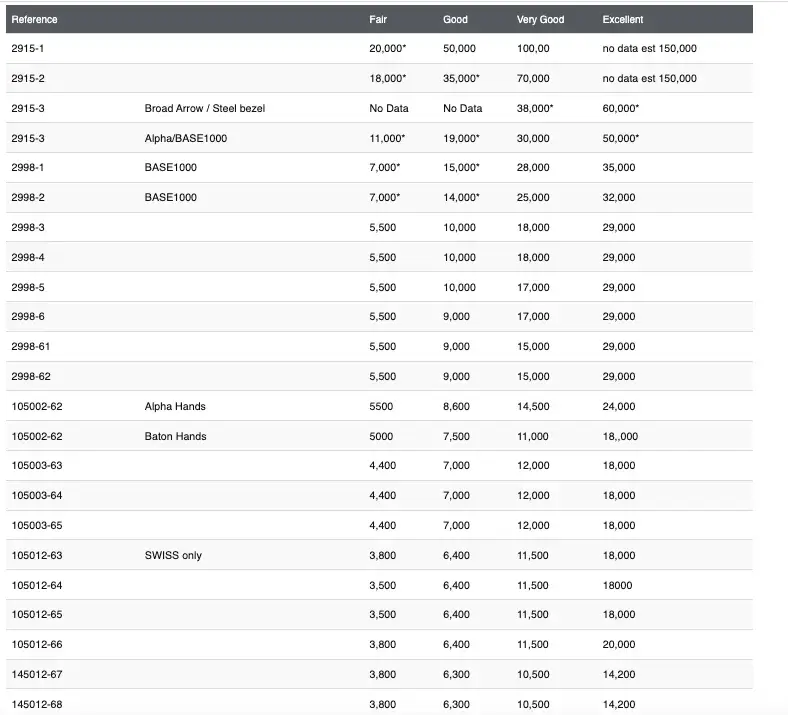Select the 100,00 Very Good value
Viewport: 788px width, 715px height.
(533, 48)
